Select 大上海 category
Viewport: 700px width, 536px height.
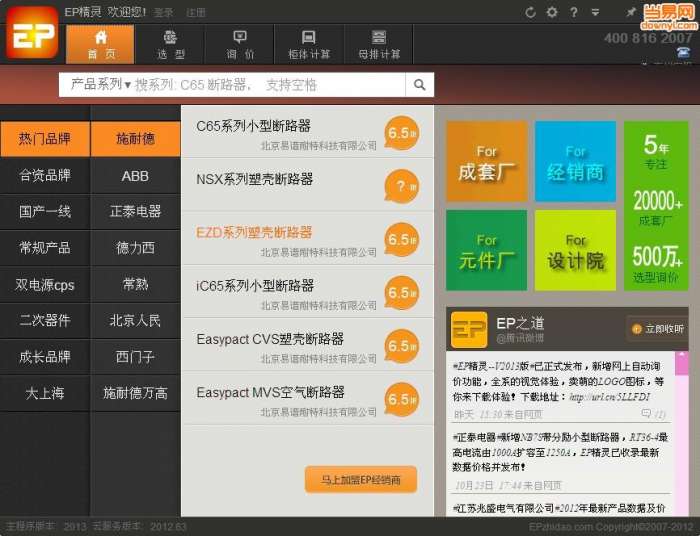coord(45,393)
